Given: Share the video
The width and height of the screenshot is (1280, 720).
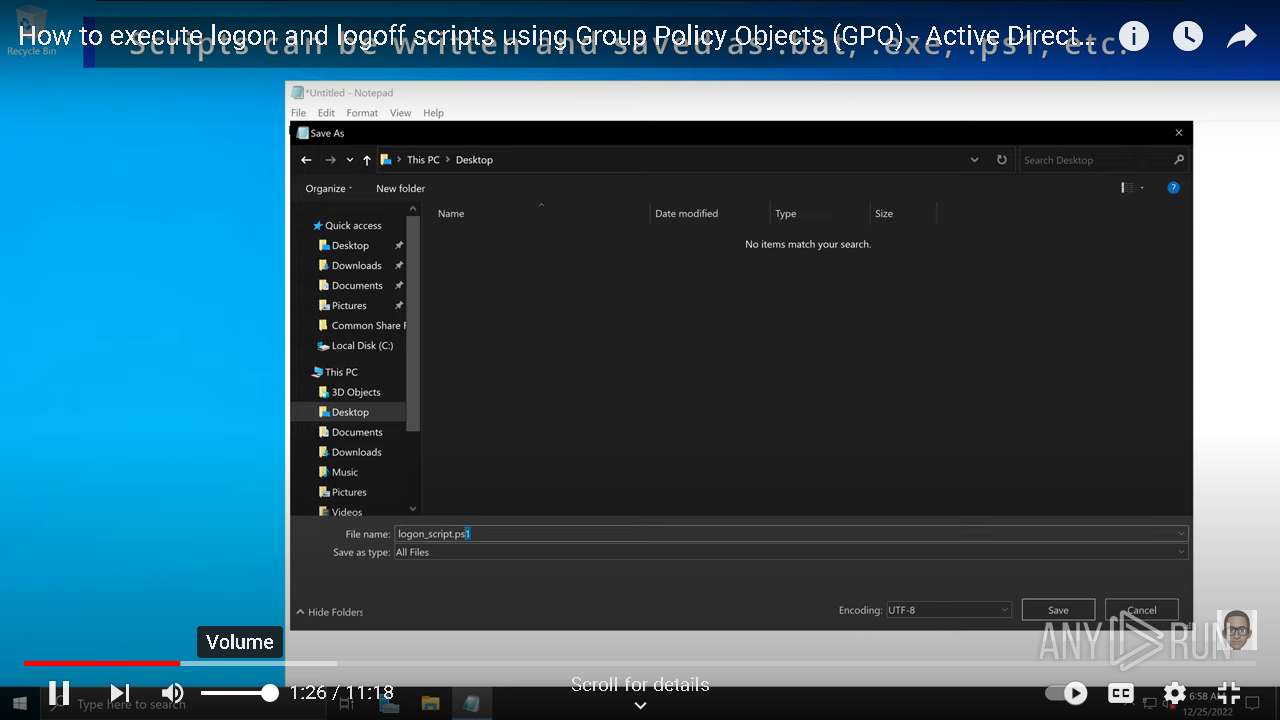Looking at the screenshot, I should coord(1242,37).
